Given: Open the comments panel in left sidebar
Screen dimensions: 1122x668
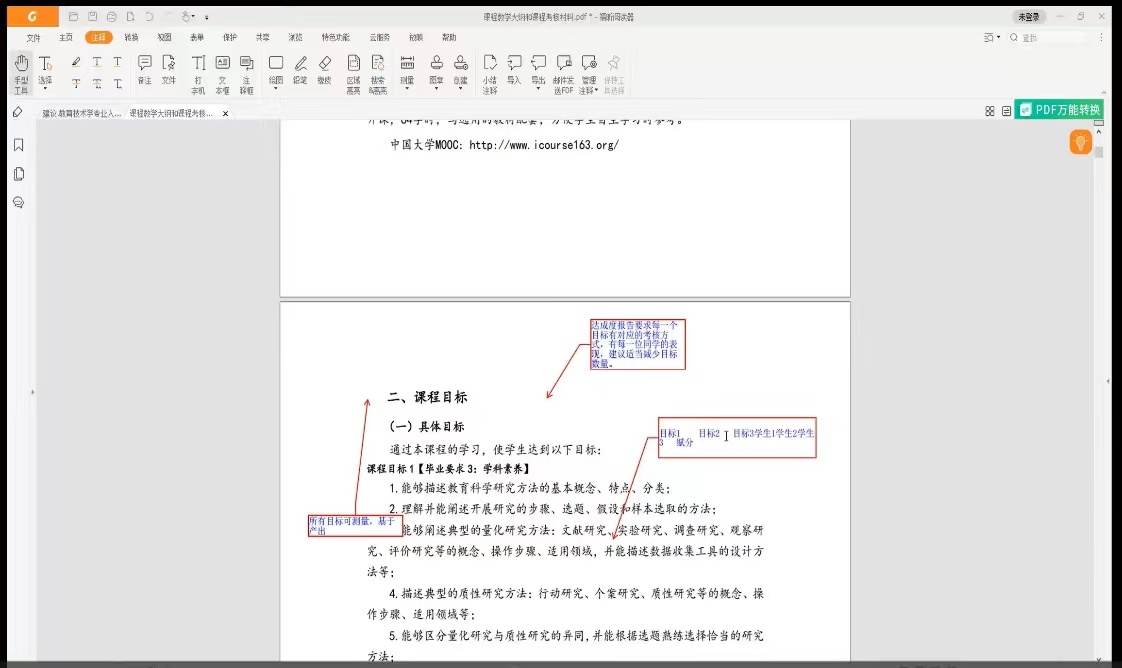Looking at the screenshot, I should 18,202.
